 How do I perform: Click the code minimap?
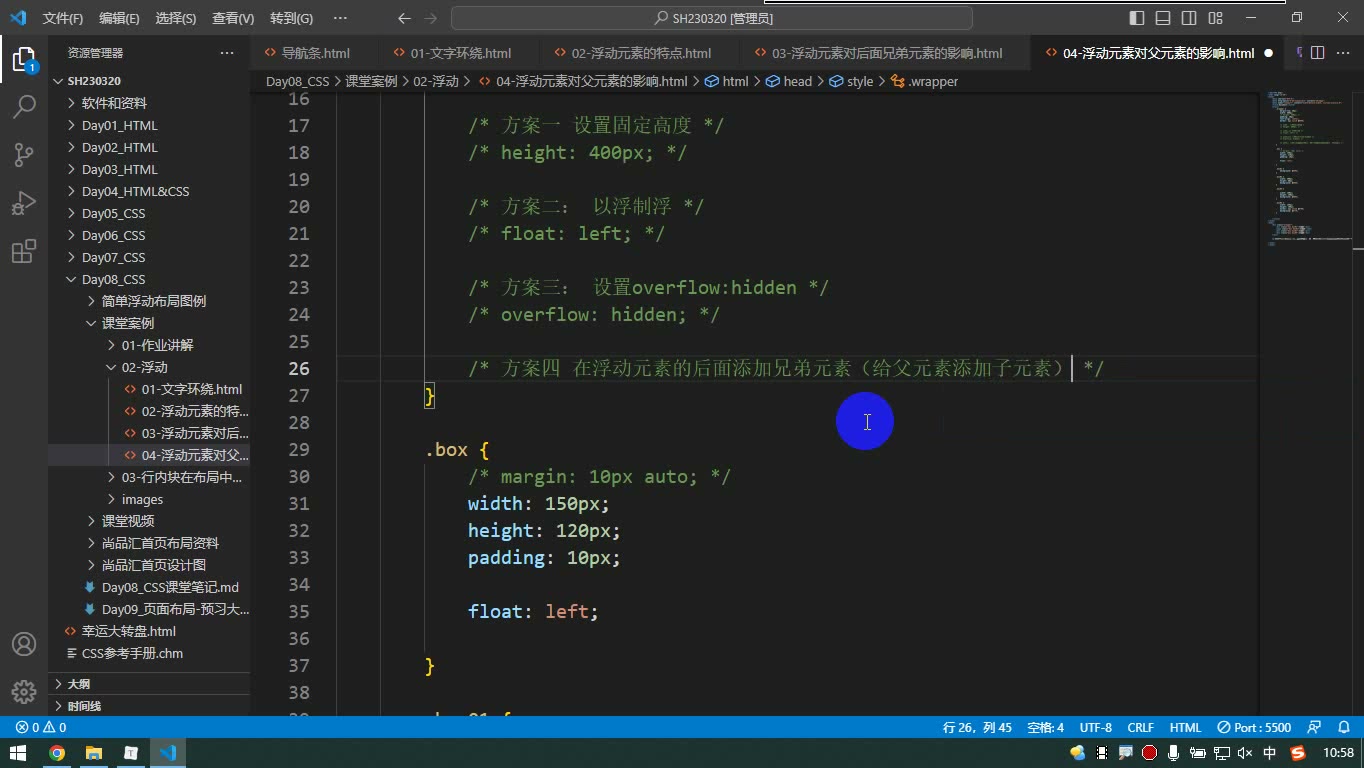click(x=1310, y=168)
